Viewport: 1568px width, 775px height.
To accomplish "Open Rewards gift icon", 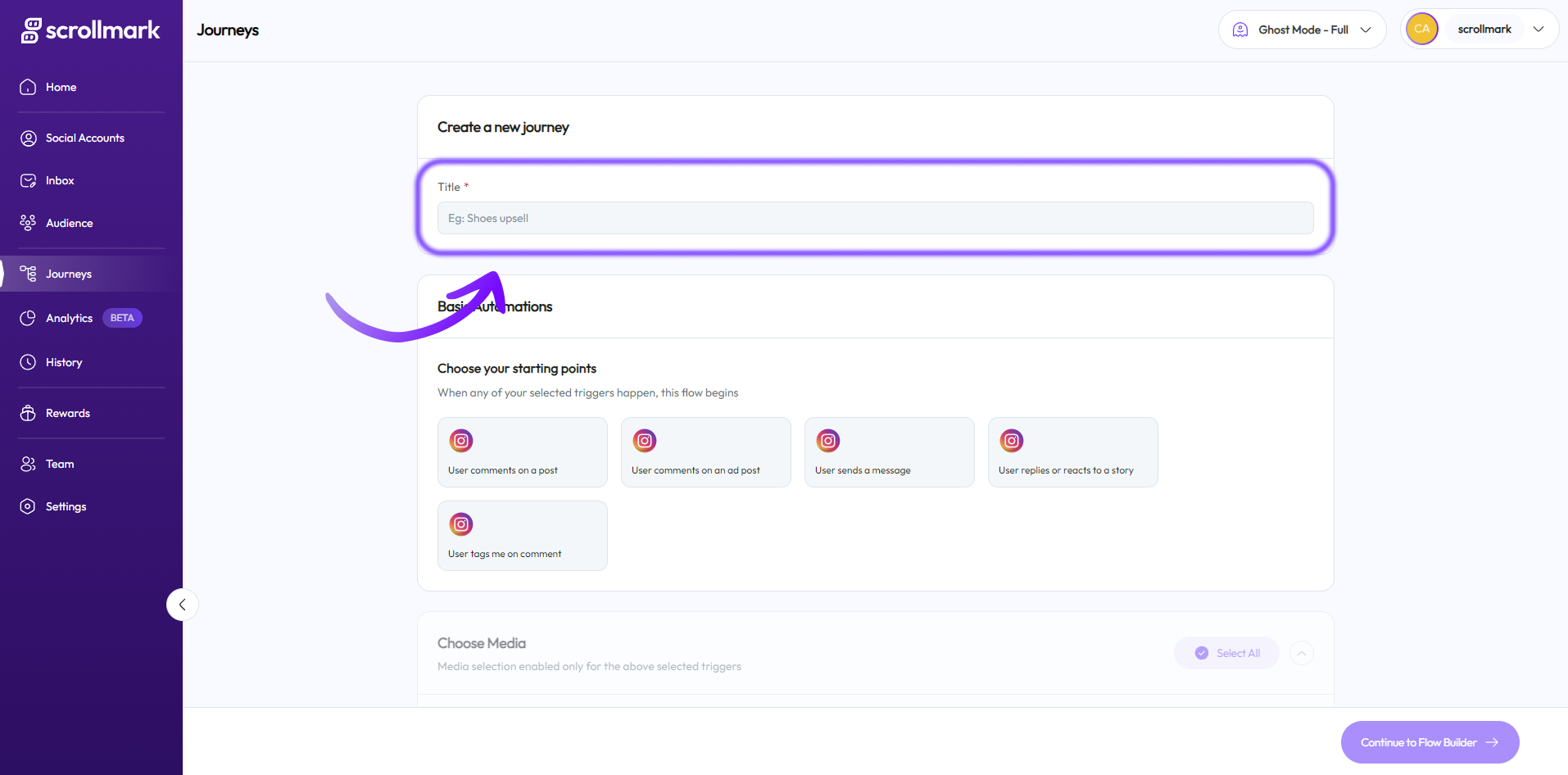I will click(28, 413).
